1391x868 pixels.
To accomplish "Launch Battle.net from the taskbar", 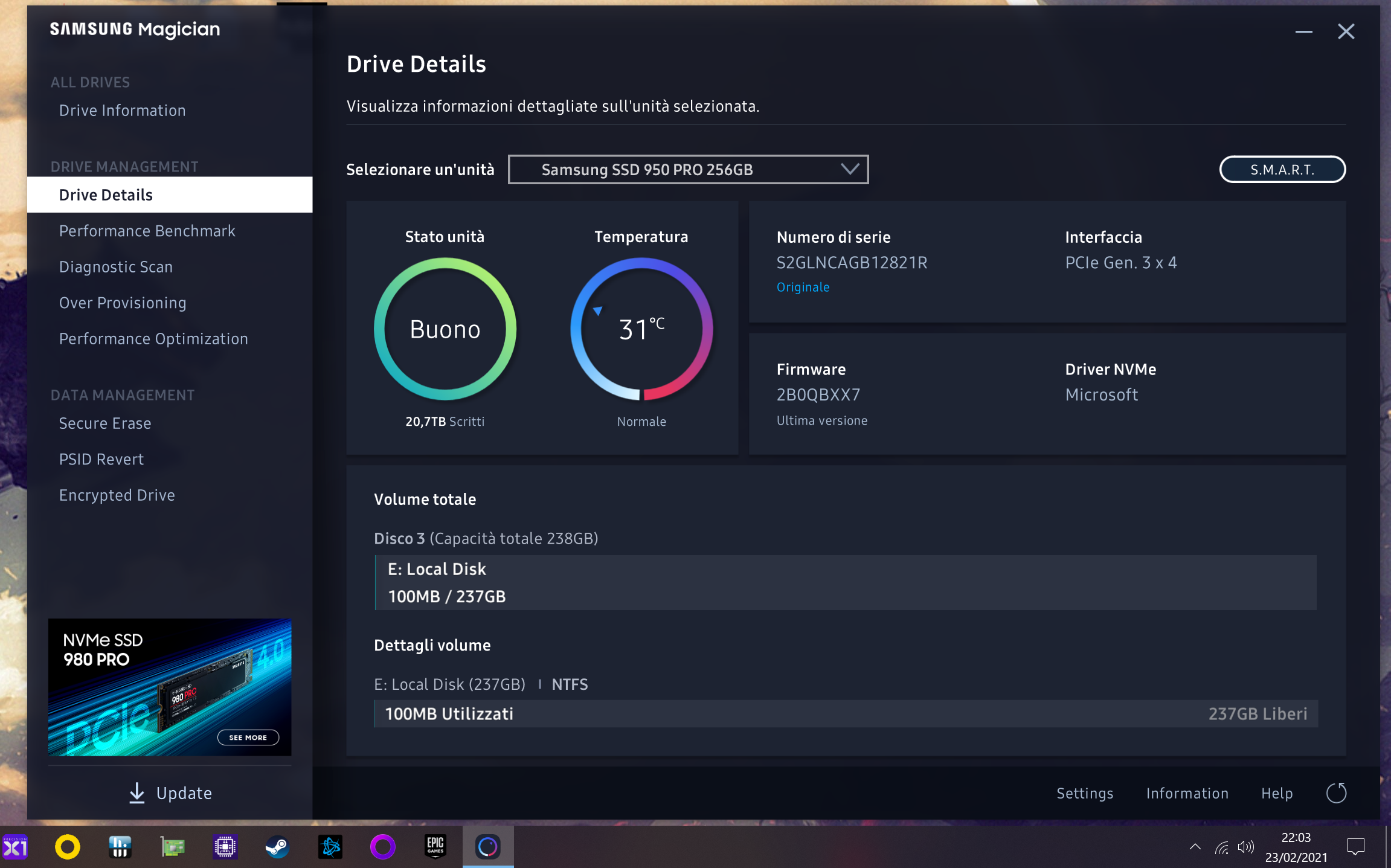I will pos(330,847).
